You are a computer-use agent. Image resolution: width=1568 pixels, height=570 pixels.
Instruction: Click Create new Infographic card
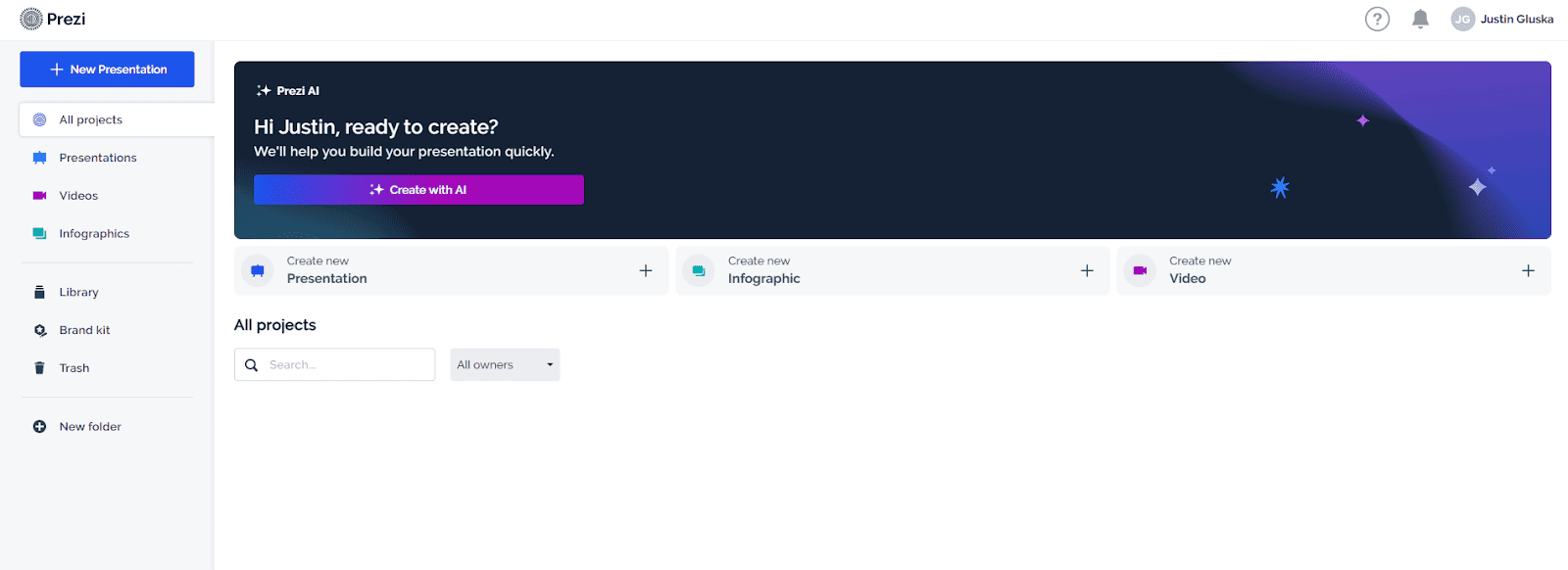(x=892, y=270)
